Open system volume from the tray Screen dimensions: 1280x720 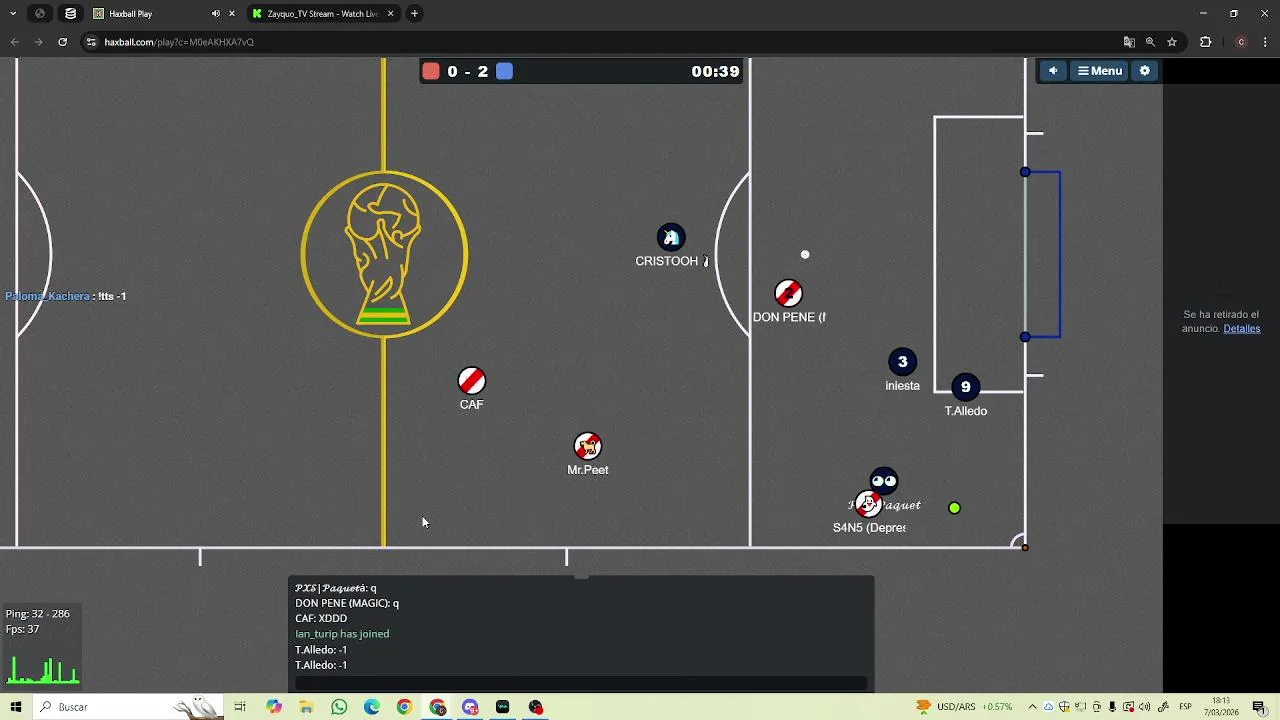coord(1144,707)
